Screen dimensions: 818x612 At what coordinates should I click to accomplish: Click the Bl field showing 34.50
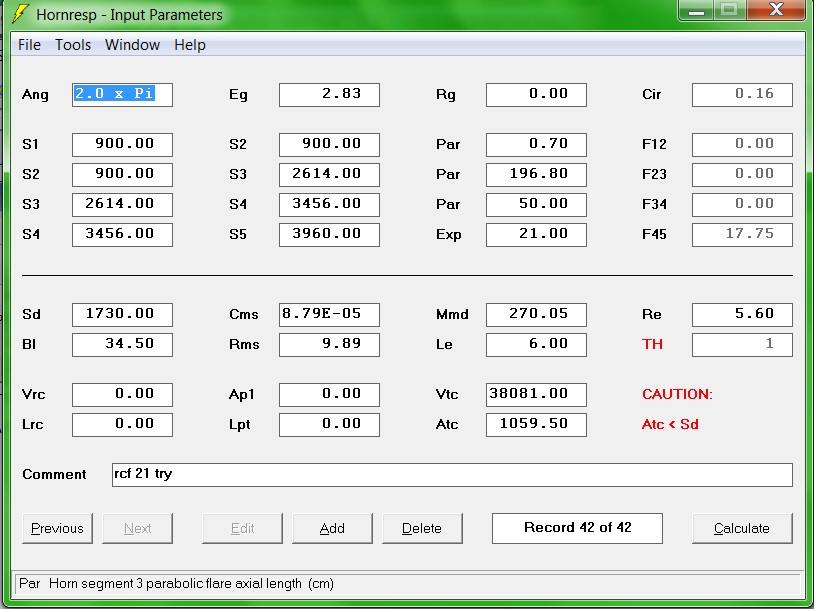(x=122, y=345)
